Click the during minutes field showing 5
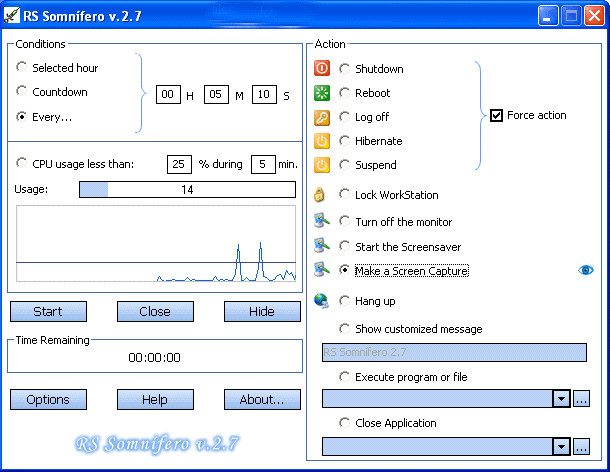 [x=263, y=164]
